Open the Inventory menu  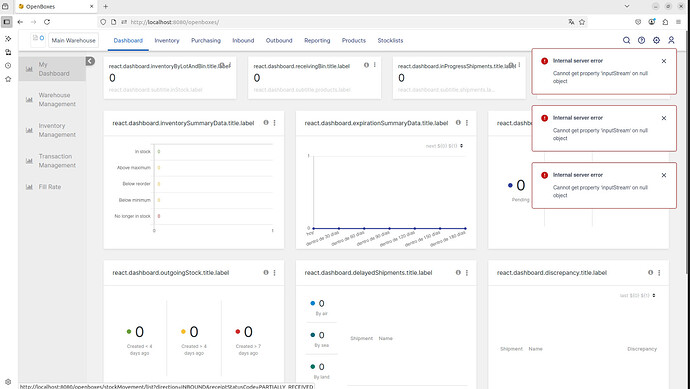(167, 40)
